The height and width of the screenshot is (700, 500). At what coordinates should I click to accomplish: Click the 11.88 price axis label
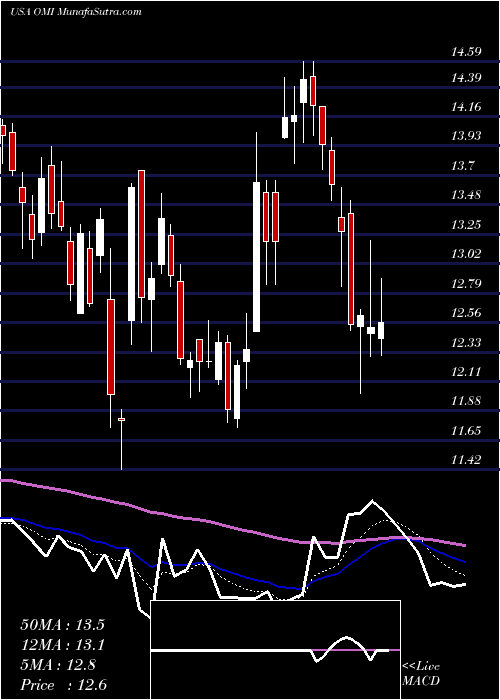click(466, 401)
